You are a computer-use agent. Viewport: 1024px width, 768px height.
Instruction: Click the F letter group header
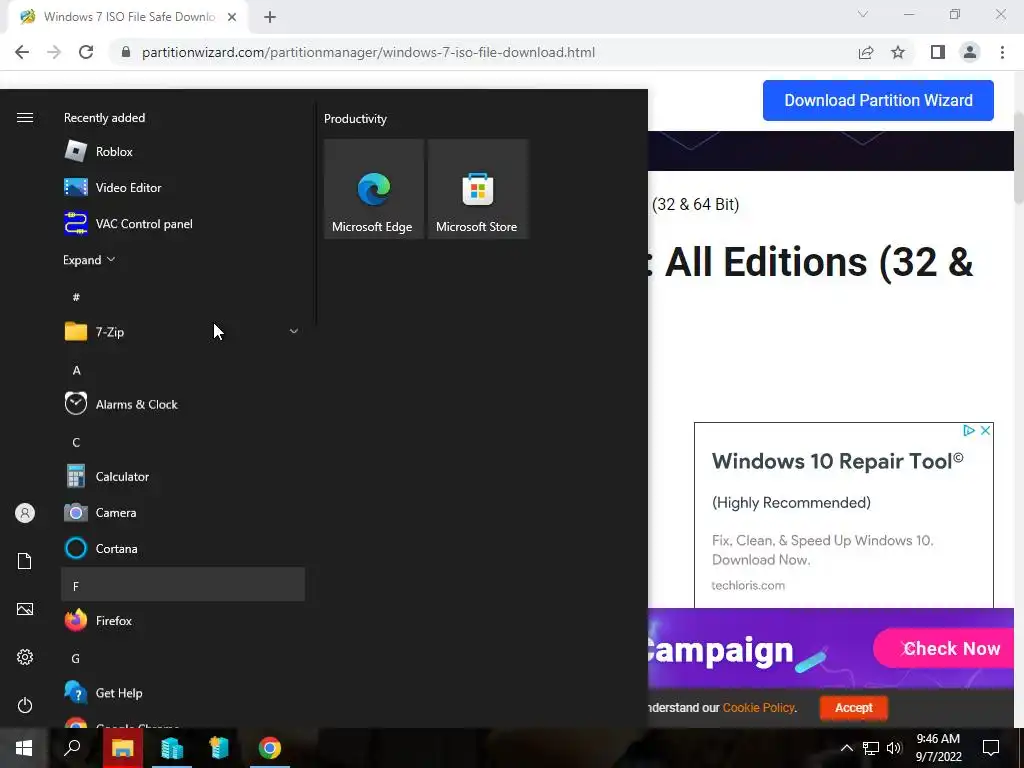[x=183, y=584]
